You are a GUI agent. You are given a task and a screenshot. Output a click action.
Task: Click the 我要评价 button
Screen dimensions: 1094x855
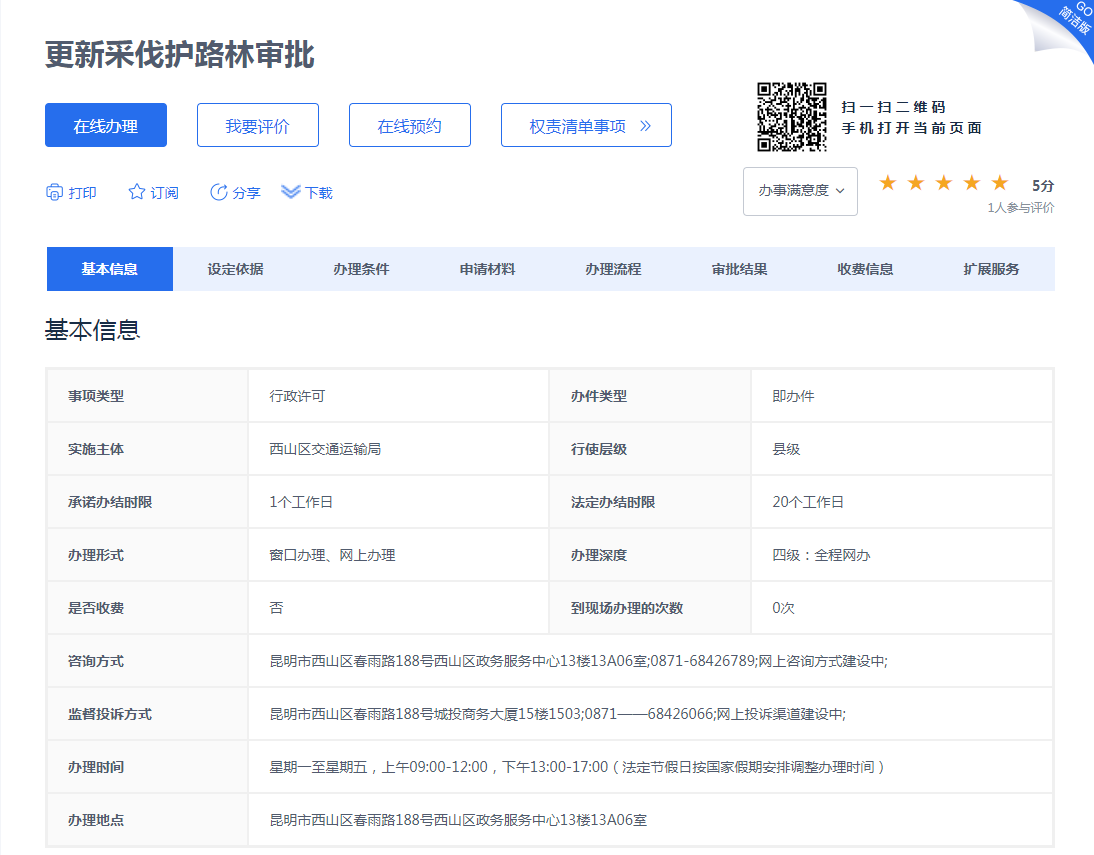point(257,126)
